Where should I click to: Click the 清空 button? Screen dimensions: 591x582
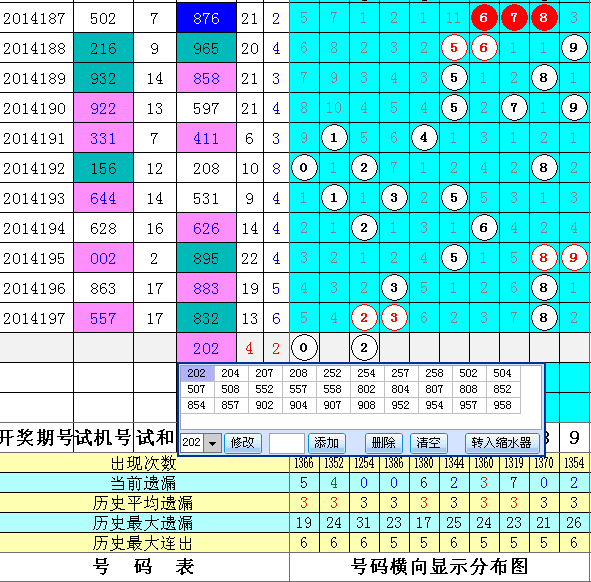coord(429,443)
